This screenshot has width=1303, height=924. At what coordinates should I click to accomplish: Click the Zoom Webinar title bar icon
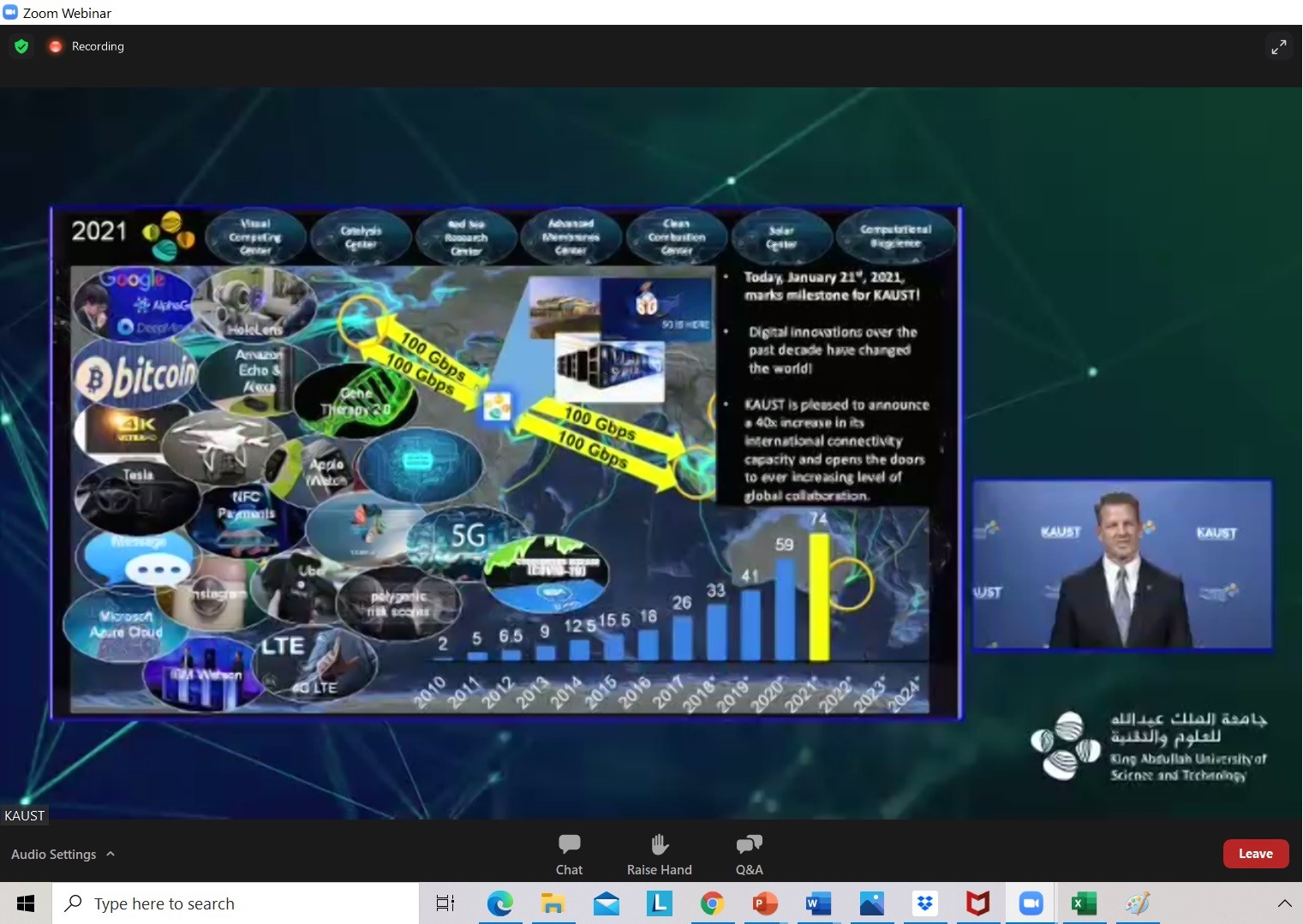[x=10, y=12]
